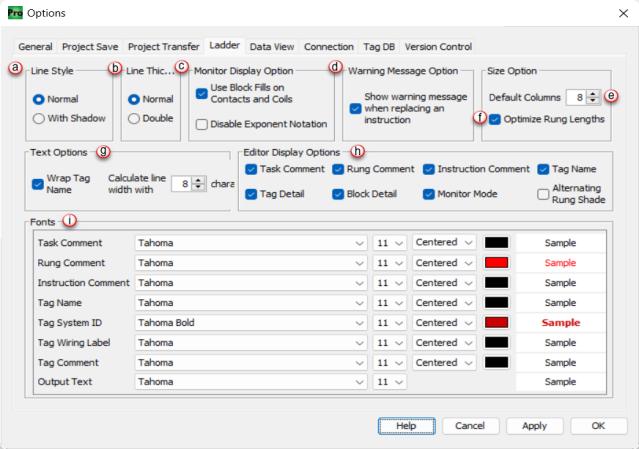Turn on Alternating Rung Shade
Viewport: 639px width, 449px height.
point(544,194)
